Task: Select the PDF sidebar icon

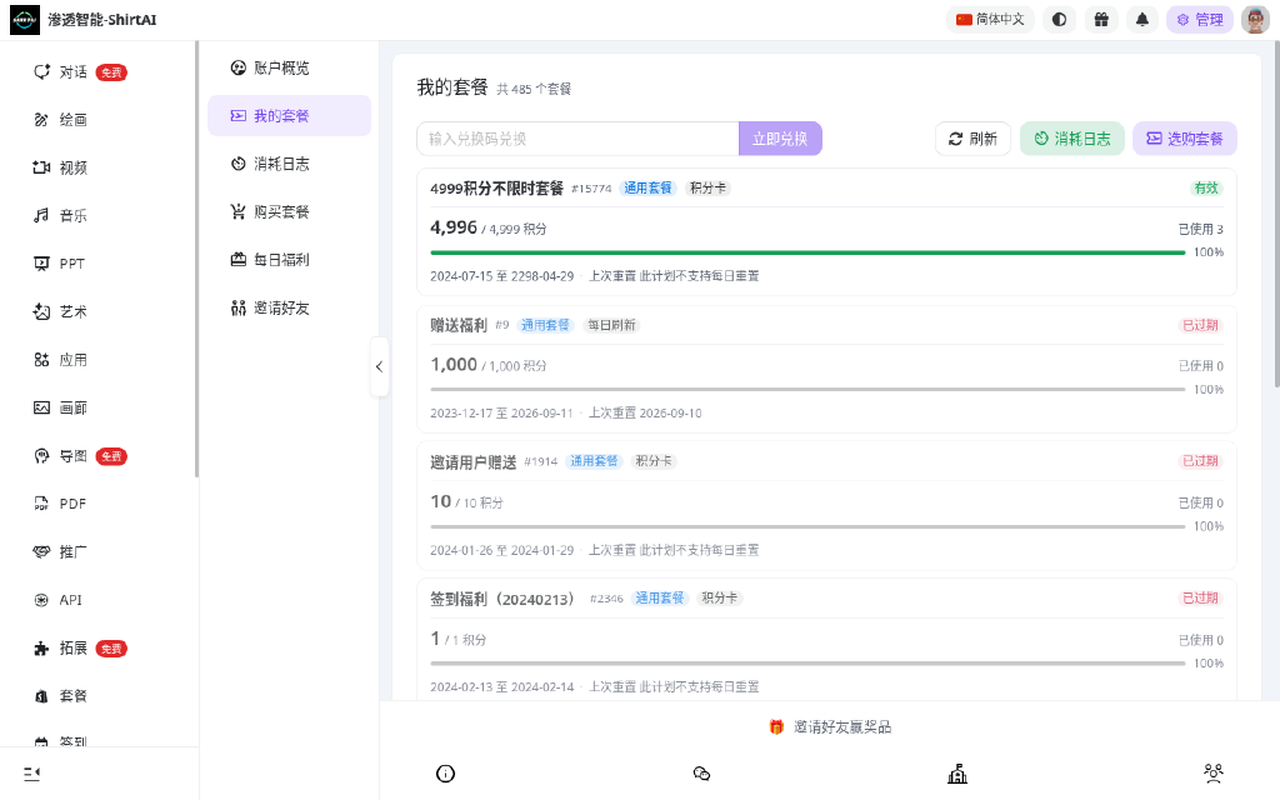Action: tap(42, 504)
